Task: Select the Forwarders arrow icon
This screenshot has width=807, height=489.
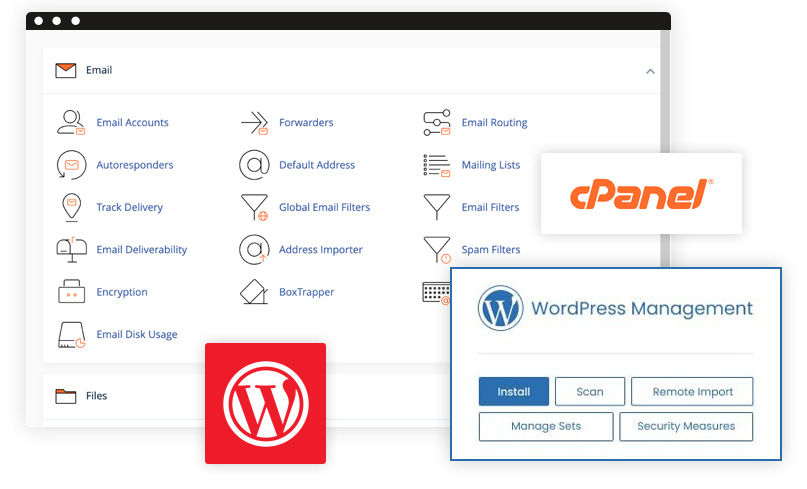Action: (x=254, y=123)
